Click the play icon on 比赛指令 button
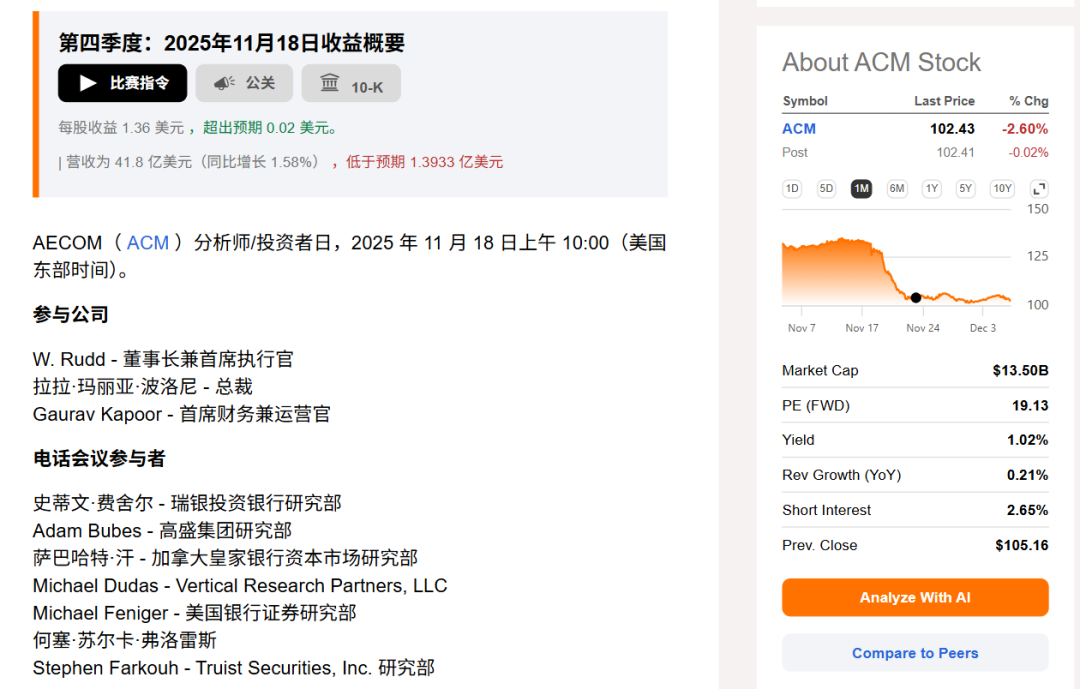1080x689 pixels. click(86, 83)
